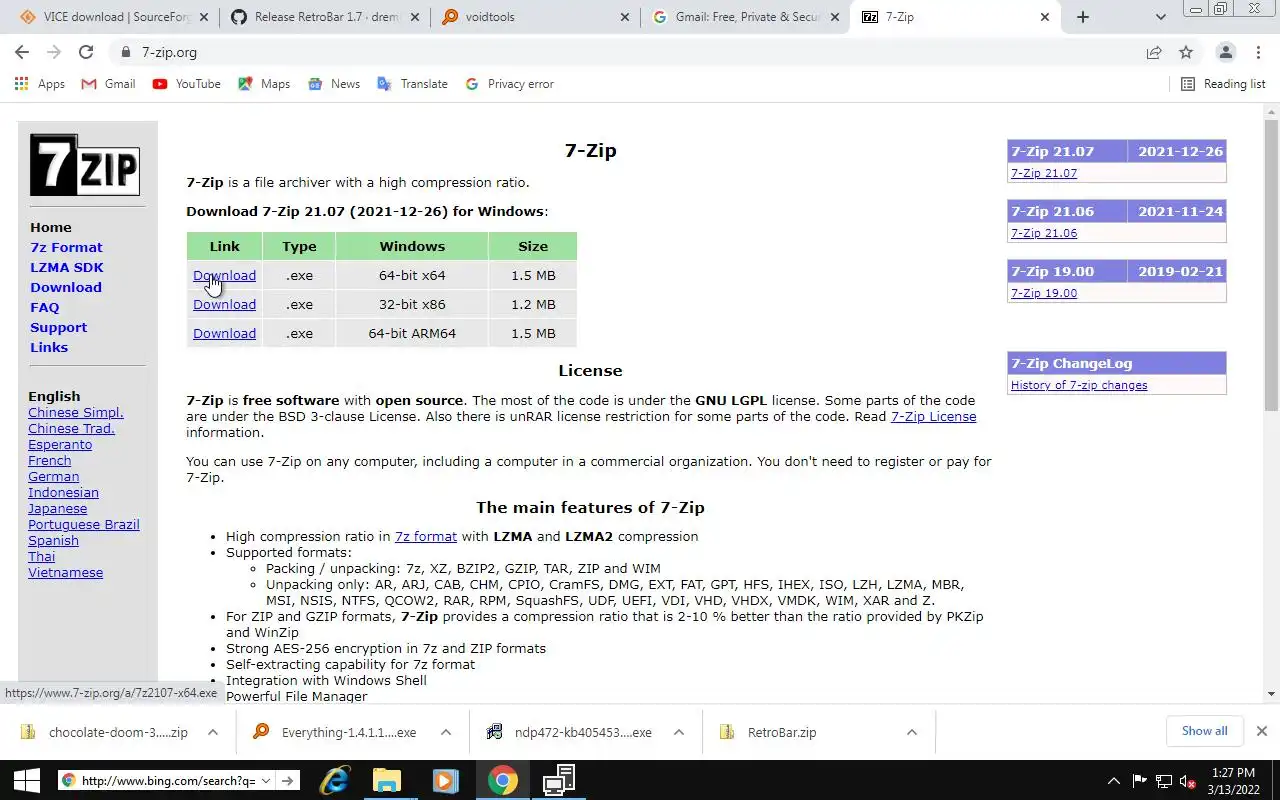Open Translate bookmark
1280x800 pixels.
(x=412, y=84)
